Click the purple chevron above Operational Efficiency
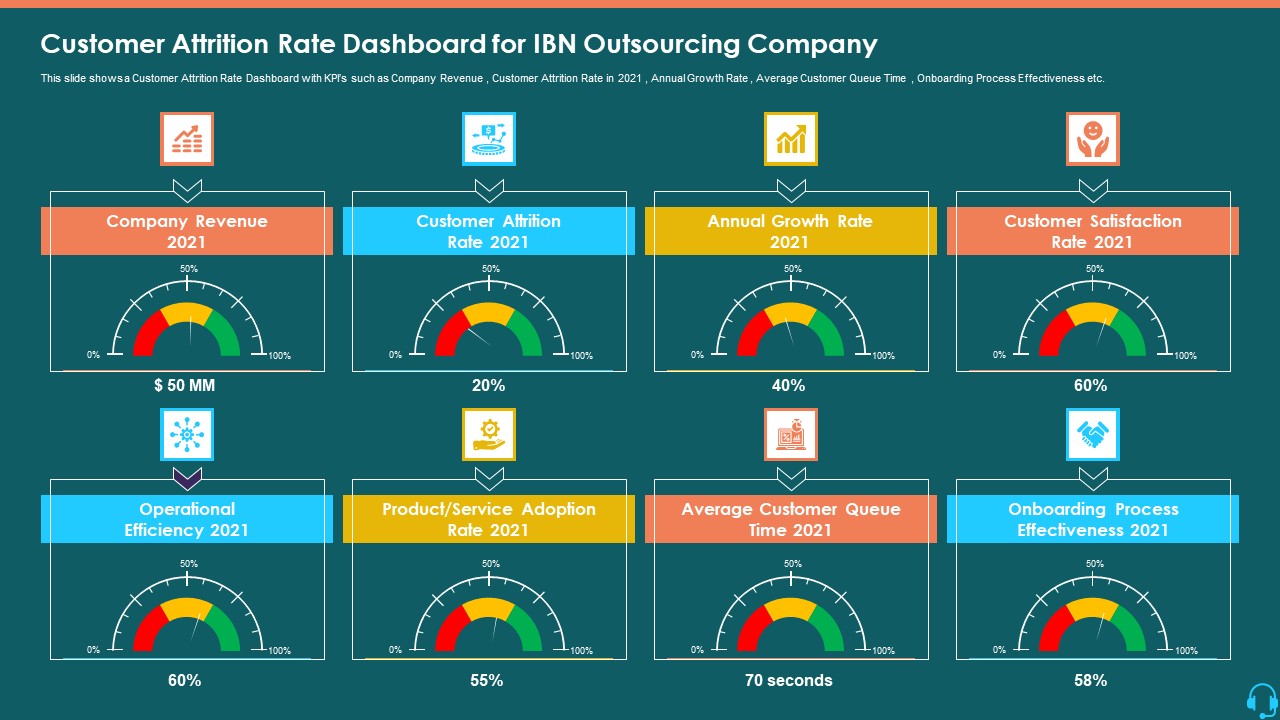The height and width of the screenshot is (720, 1280). click(x=187, y=477)
